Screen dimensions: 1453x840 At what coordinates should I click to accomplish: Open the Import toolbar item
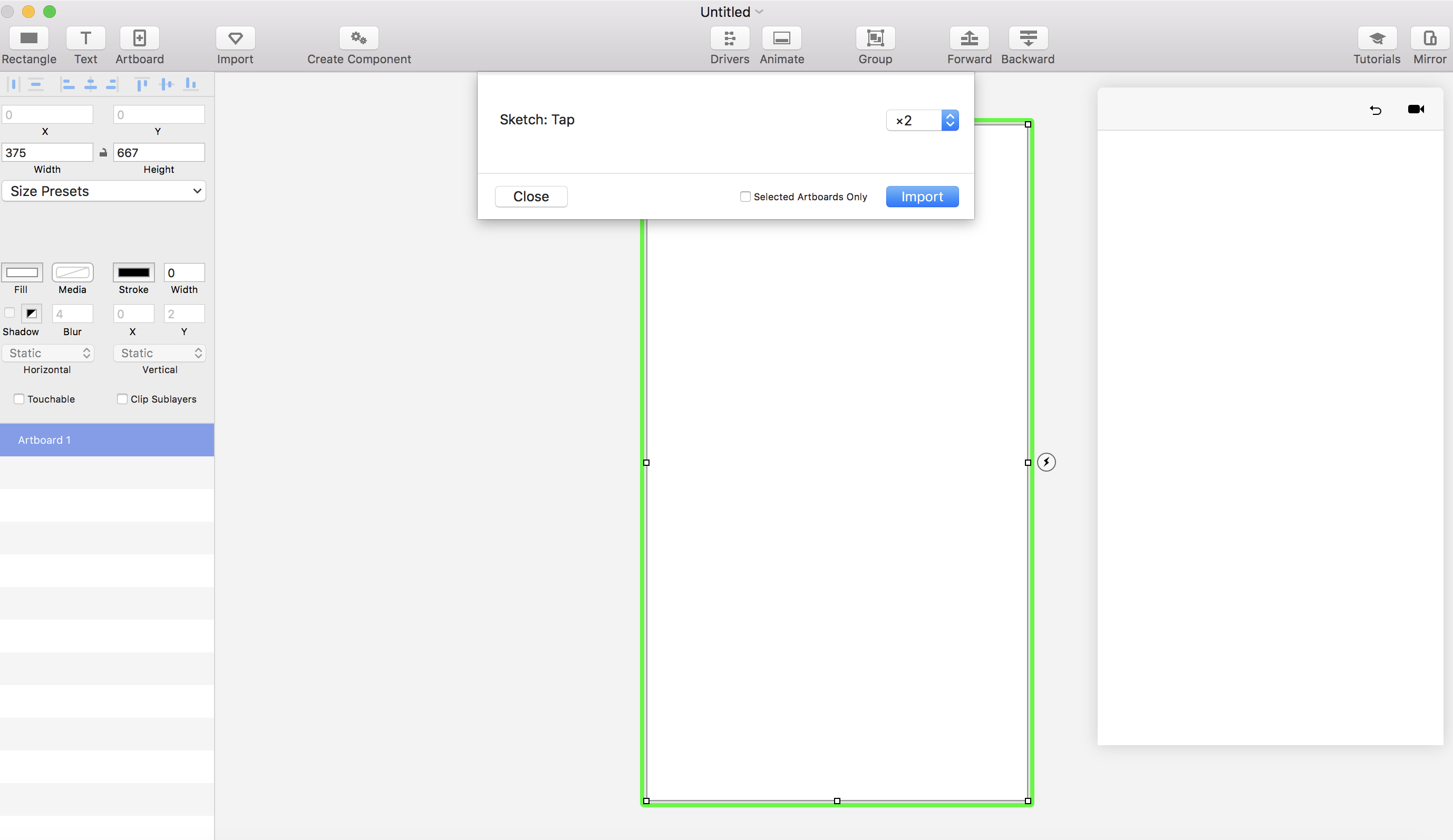pyautogui.click(x=235, y=38)
